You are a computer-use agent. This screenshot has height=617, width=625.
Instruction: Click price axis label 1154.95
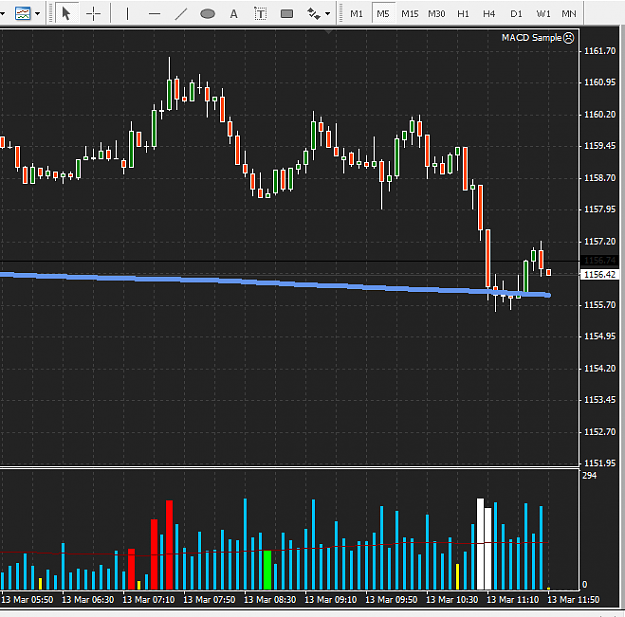click(600, 336)
